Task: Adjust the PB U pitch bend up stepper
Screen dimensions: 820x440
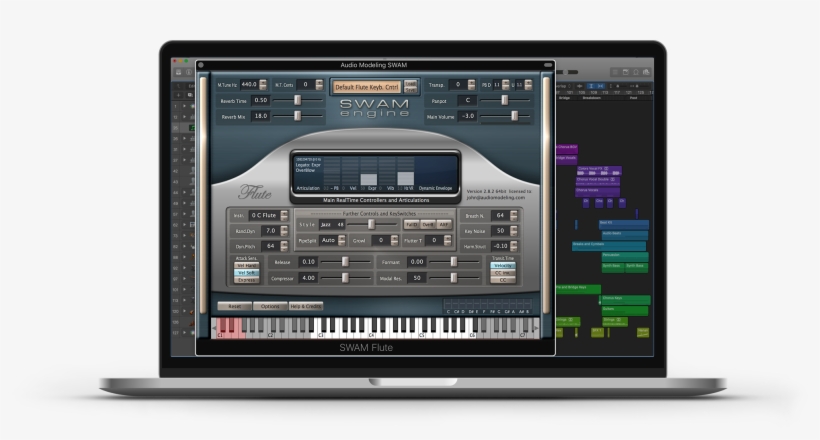Action: [x=528, y=85]
